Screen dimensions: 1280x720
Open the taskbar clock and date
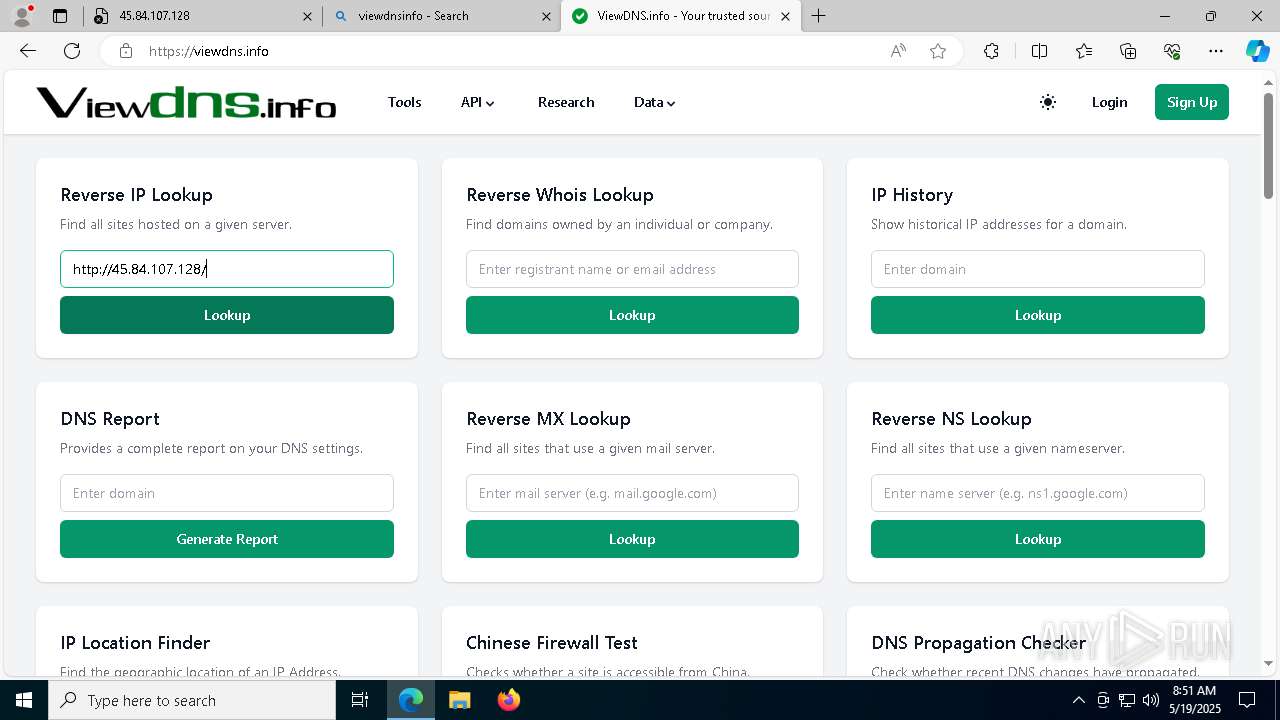click(x=1194, y=700)
